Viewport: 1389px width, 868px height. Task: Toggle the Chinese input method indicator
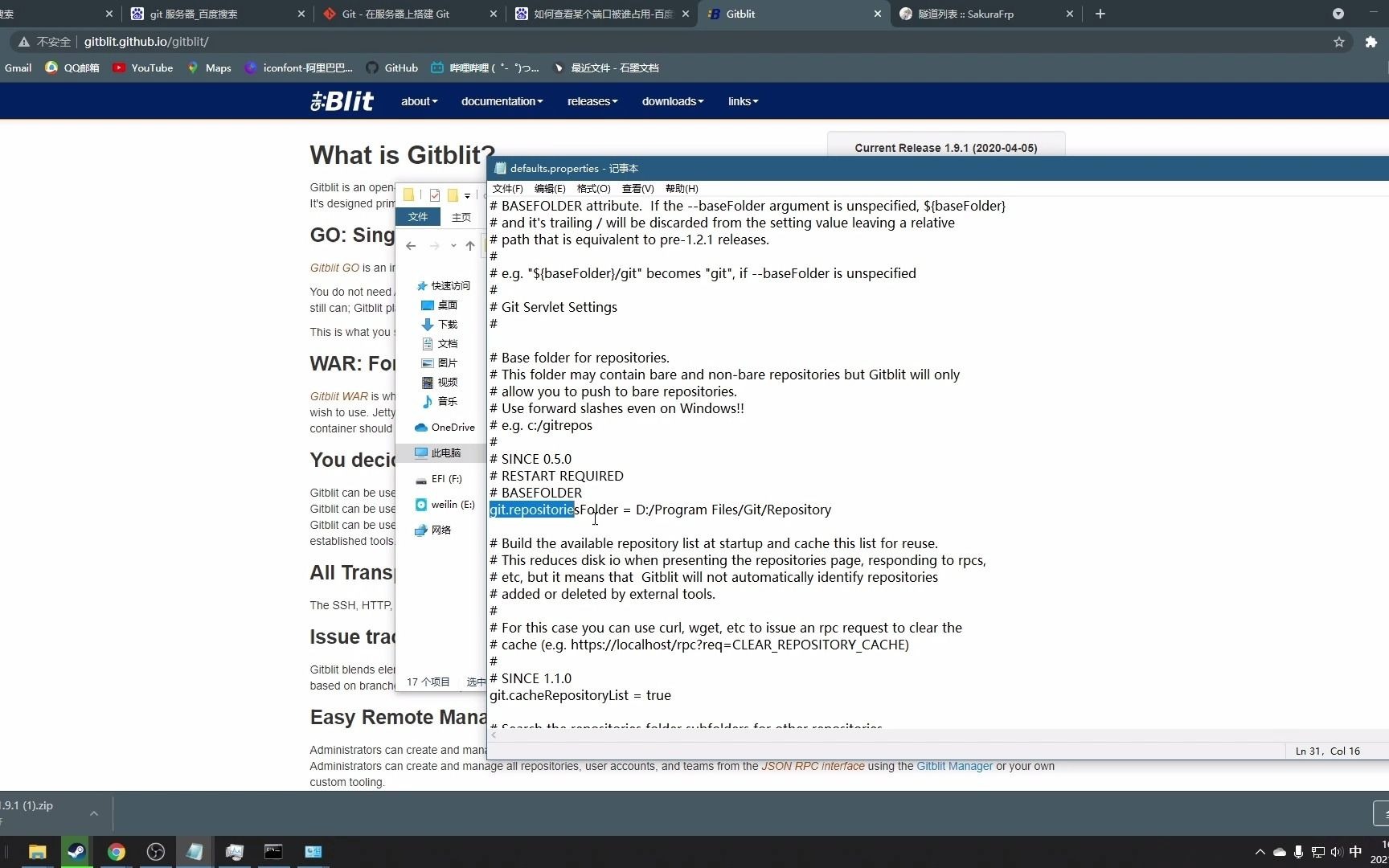1355,852
